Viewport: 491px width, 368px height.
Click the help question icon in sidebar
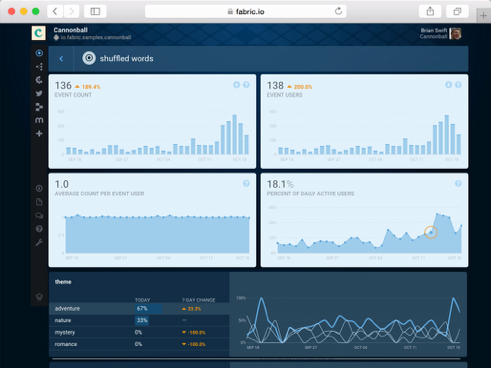tap(39, 229)
